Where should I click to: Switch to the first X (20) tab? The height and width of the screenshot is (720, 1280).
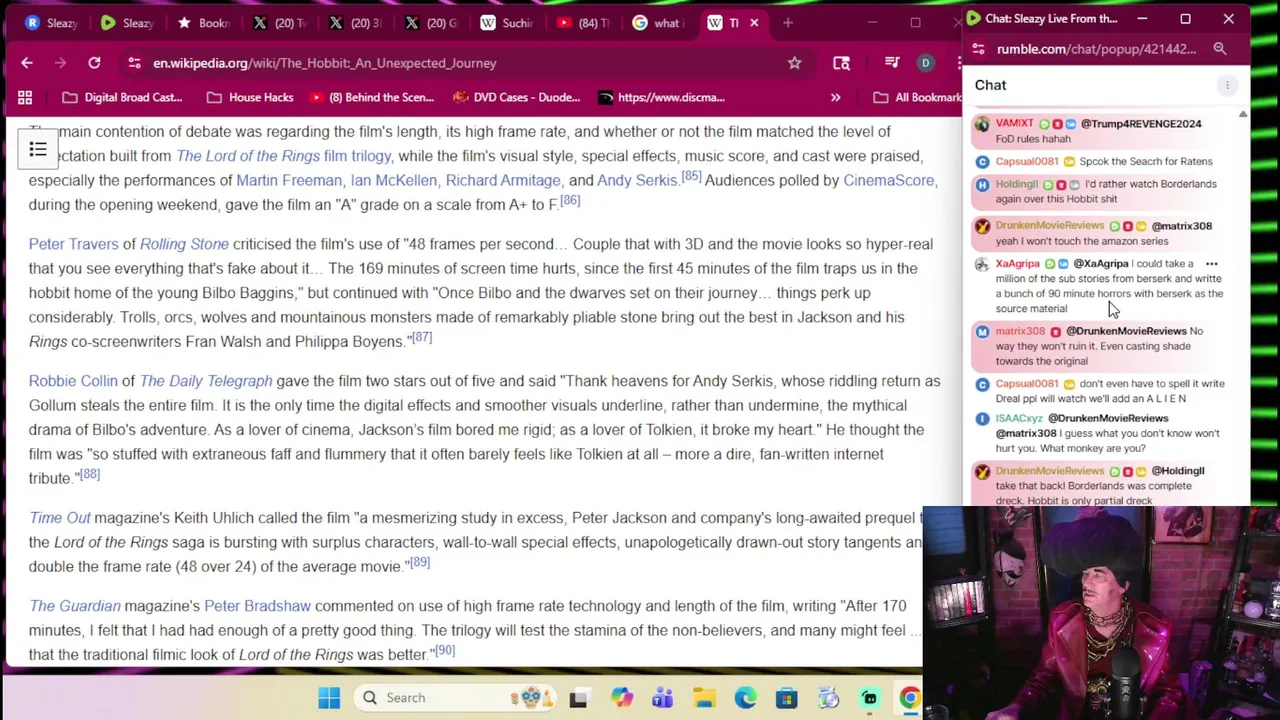point(279,22)
